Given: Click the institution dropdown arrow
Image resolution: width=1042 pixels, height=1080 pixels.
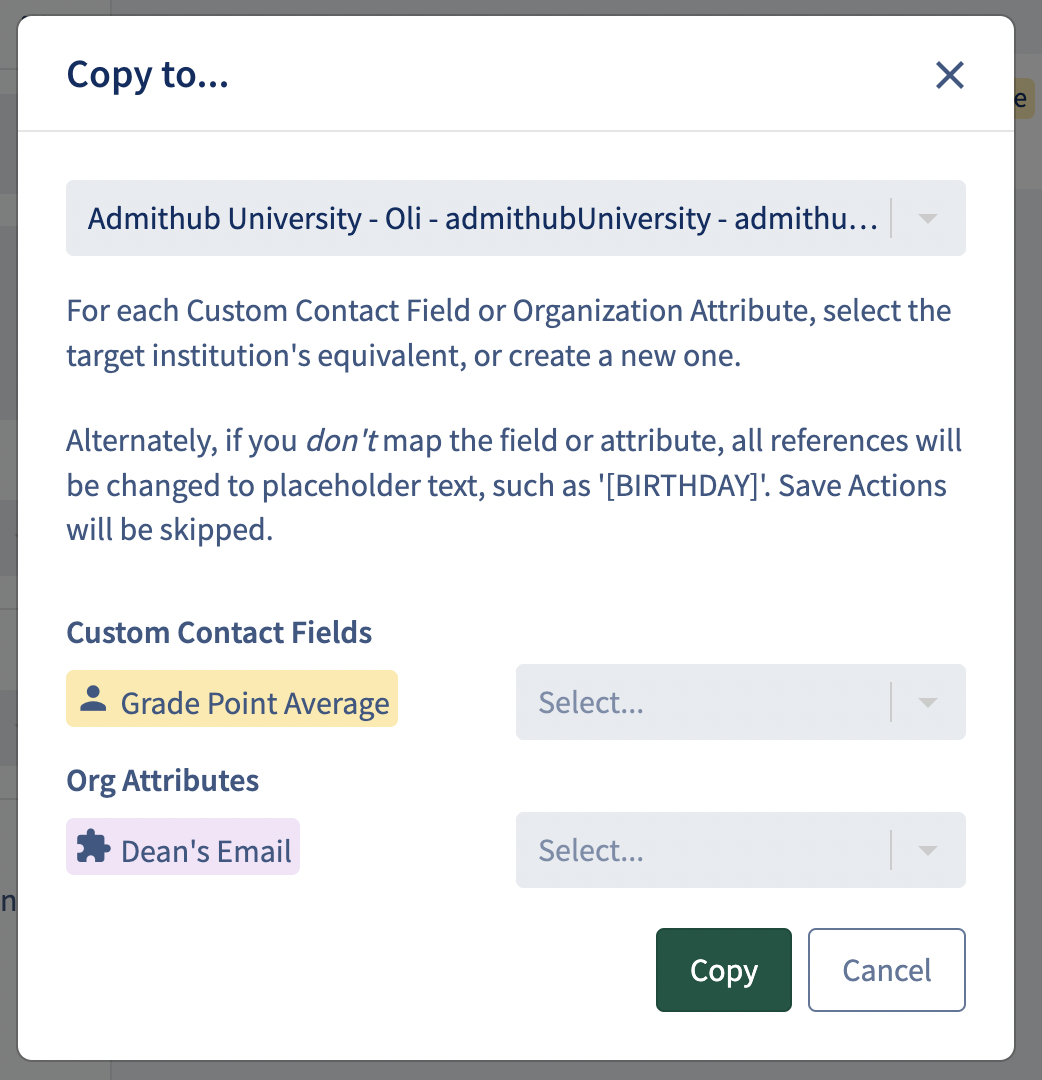Looking at the screenshot, I should coord(928,219).
